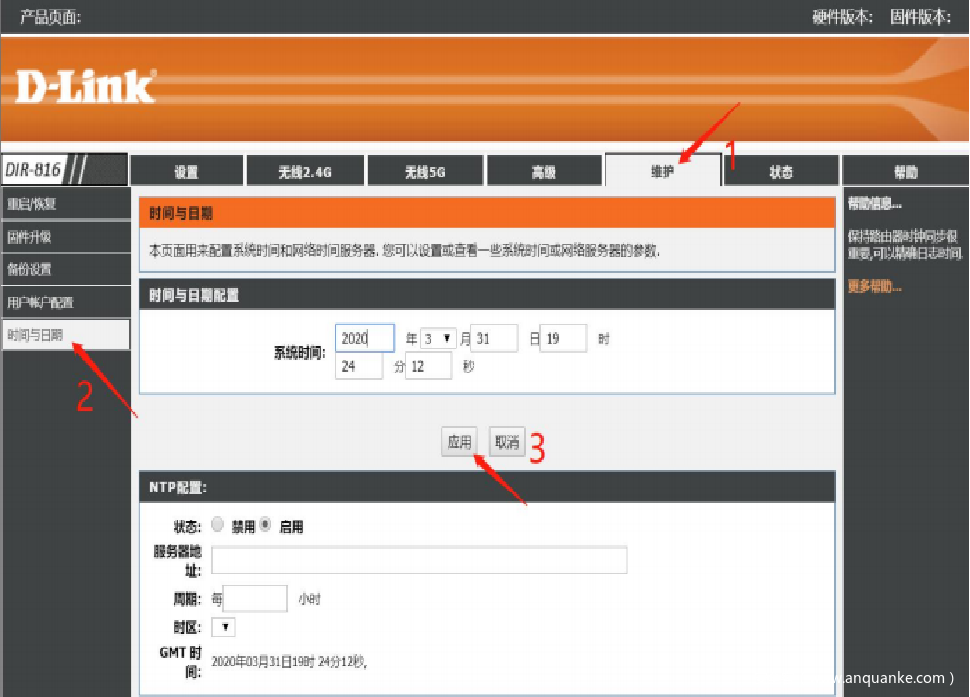The width and height of the screenshot is (970, 697).
Task: Click the DIR-816 model label
Action: (x=33, y=170)
